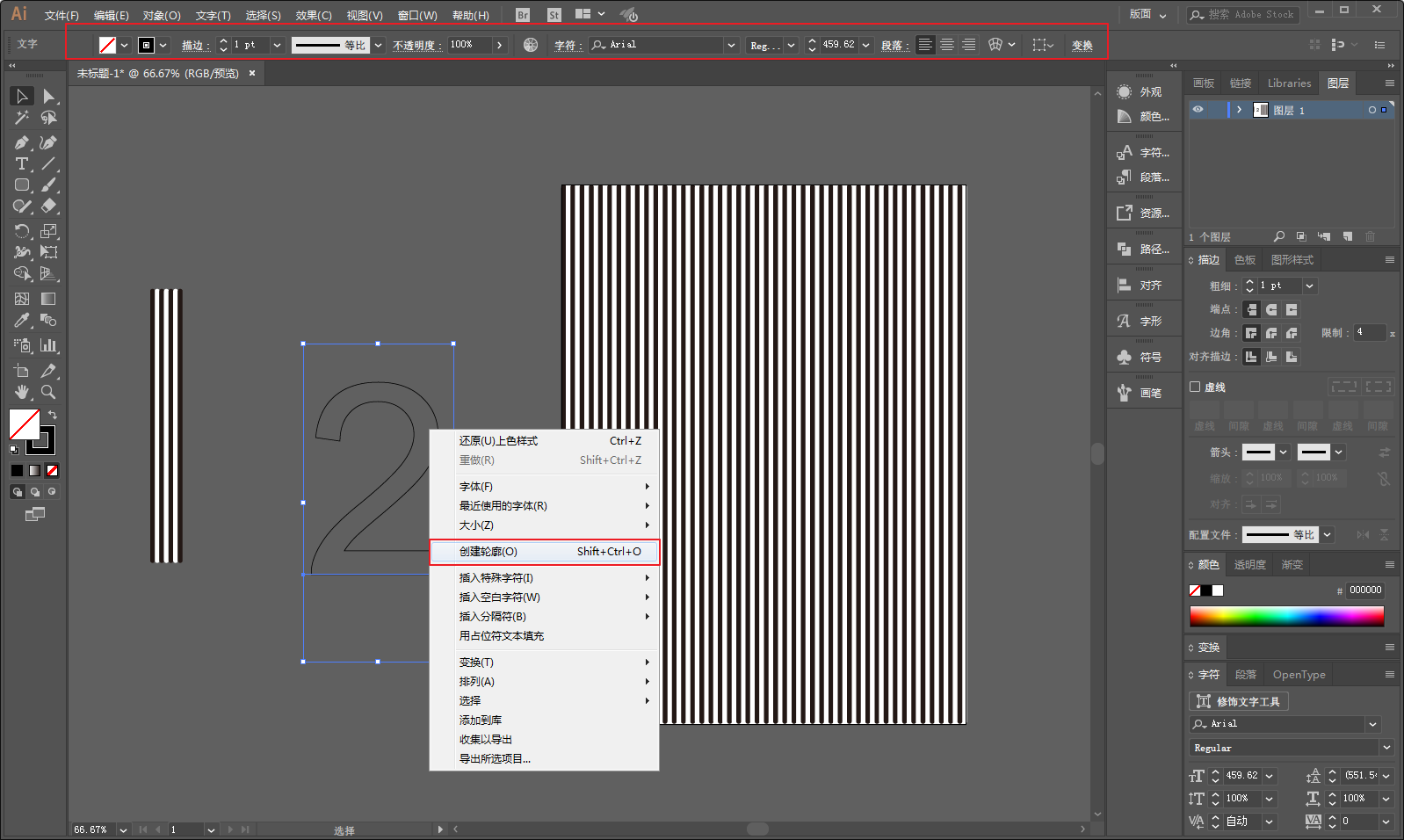Toggle visibility of 图层 1
The image size is (1404, 840).
tap(1198, 110)
